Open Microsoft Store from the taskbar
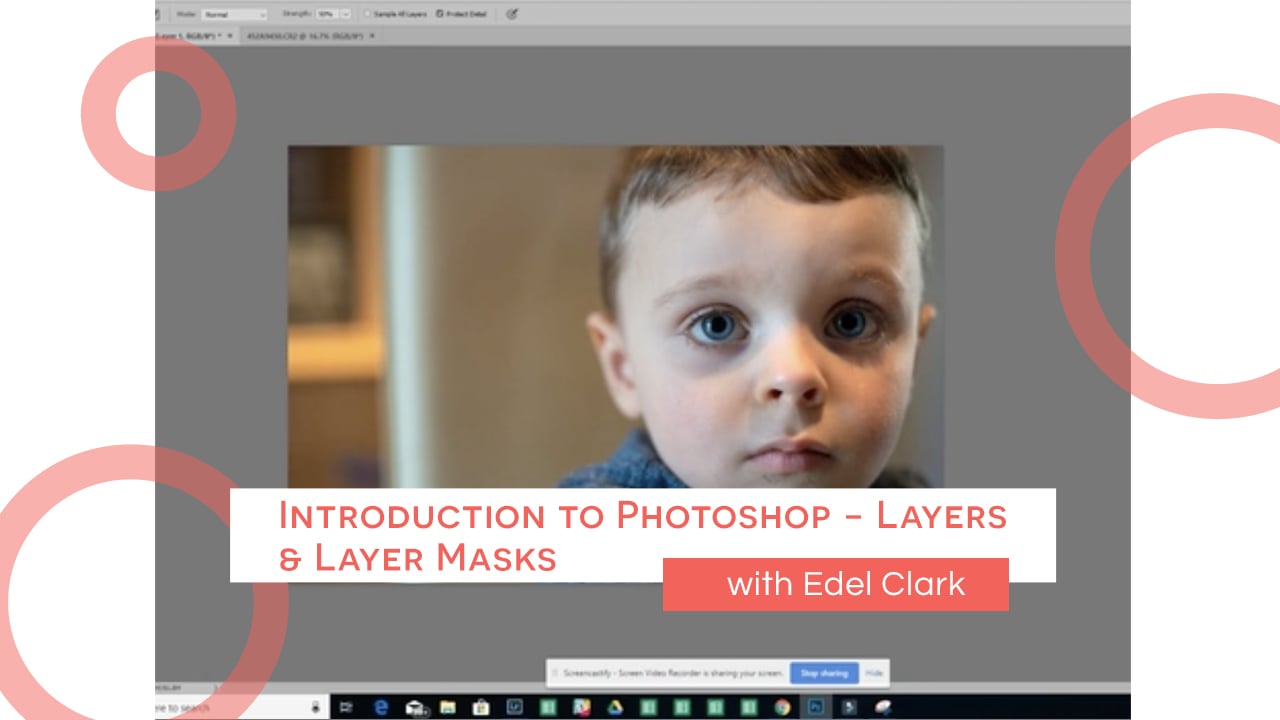This screenshot has width=1280, height=720. click(x=480, y=707)
